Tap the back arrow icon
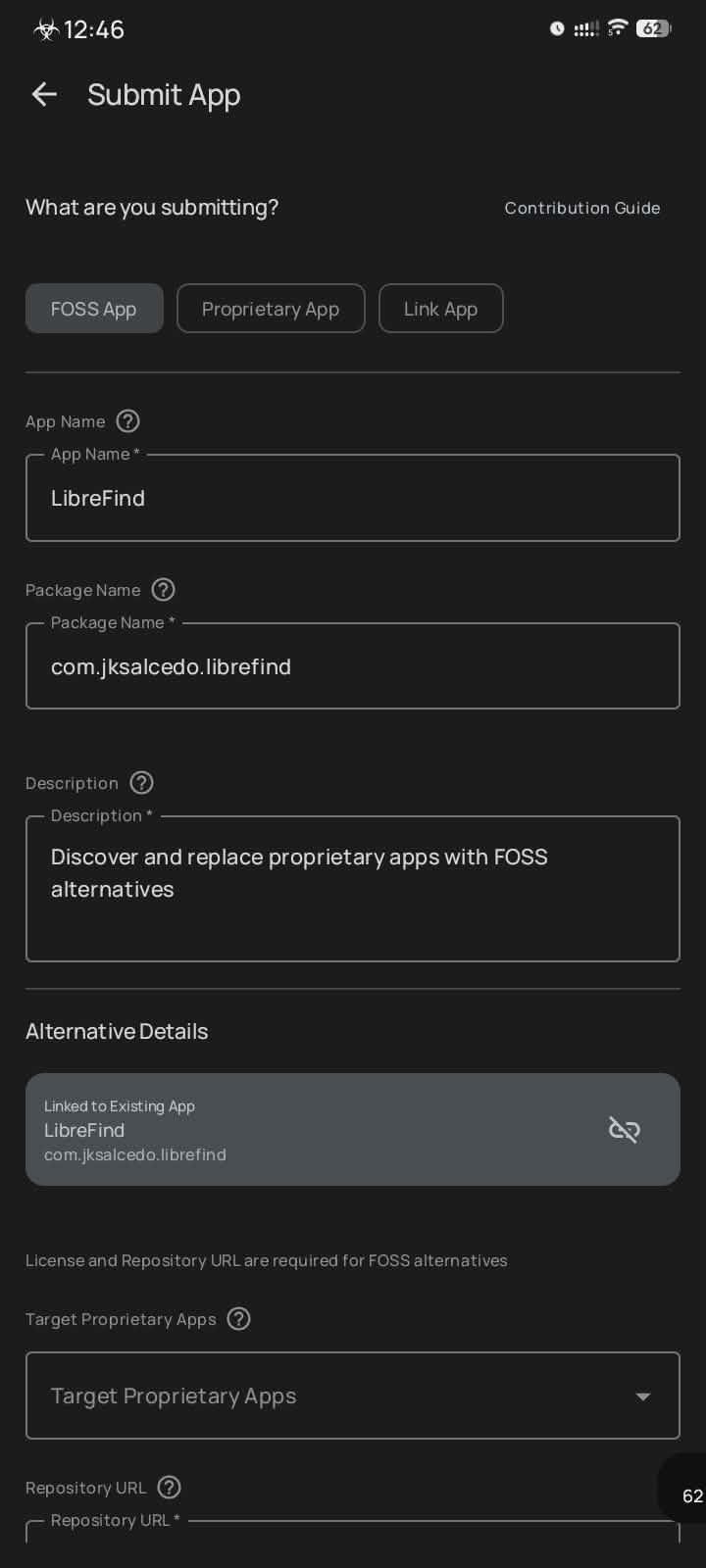The height and width of the screenshot is (1568, 706). coord(44,94)
